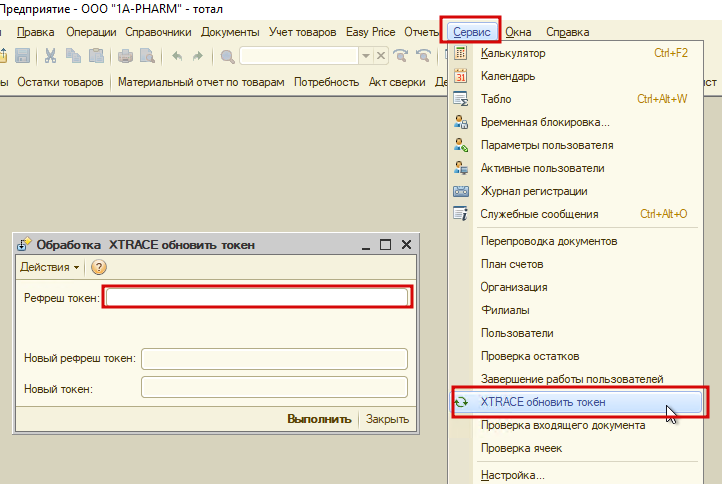The width and height of the screenshot is (722, 484).
Task: Open the Окна menu
Action: (518, 32)
